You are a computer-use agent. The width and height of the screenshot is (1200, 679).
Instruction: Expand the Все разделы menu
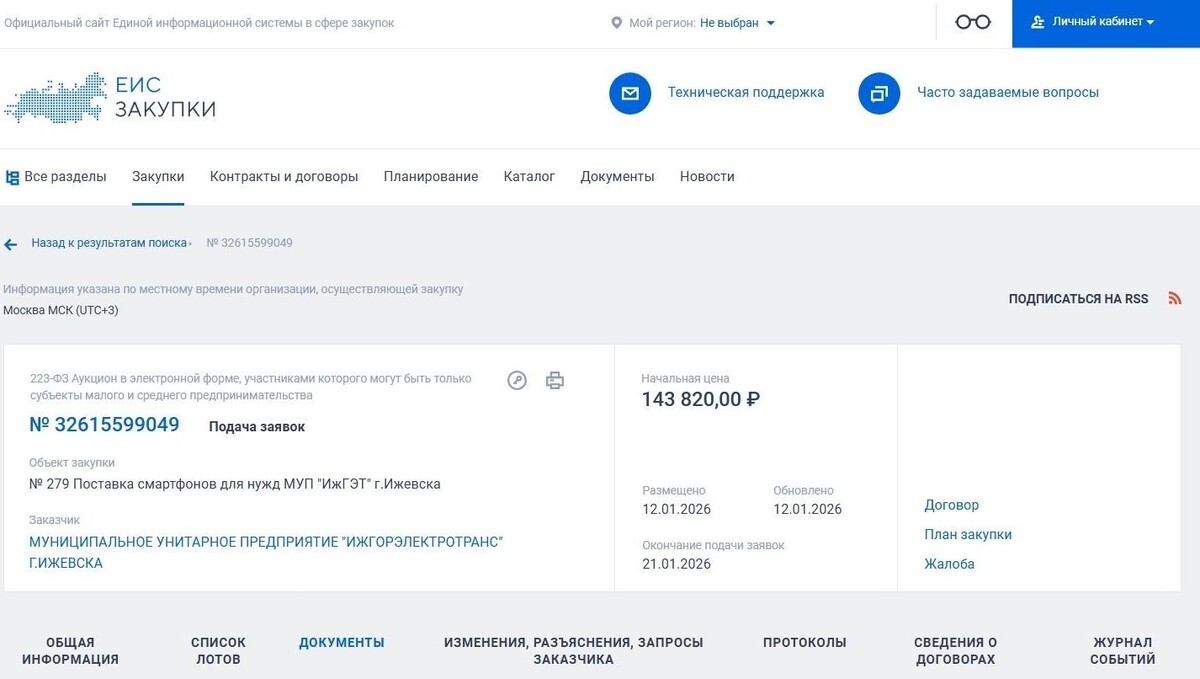click(x=57, y=176)
